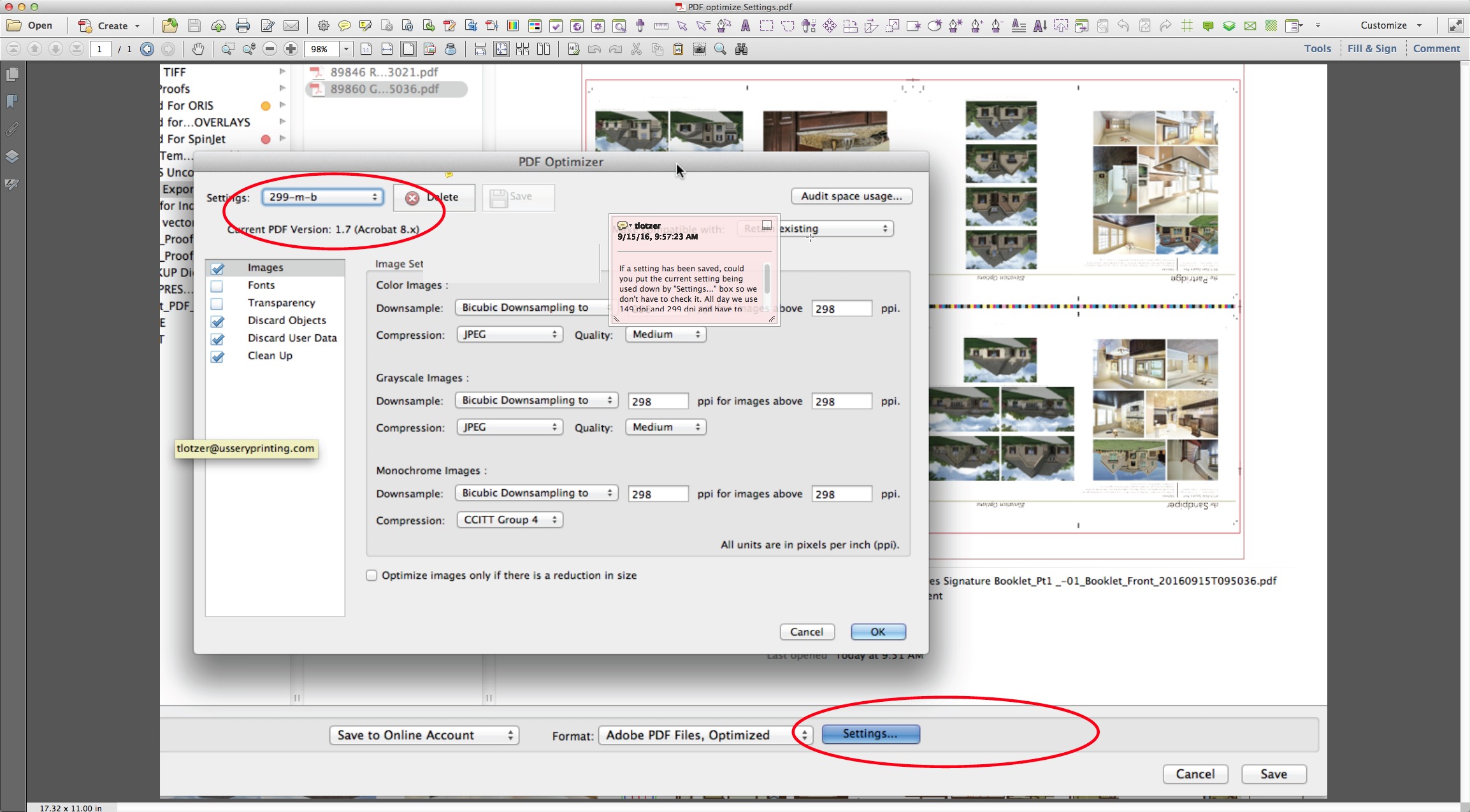Click the binoculars advanced search icon
Screen dimensions: 1470x812
point(741,49)
